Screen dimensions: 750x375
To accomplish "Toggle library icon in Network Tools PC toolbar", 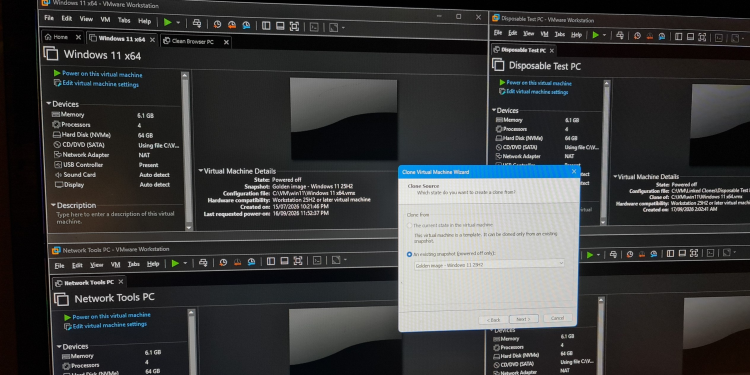I will 271,261.
